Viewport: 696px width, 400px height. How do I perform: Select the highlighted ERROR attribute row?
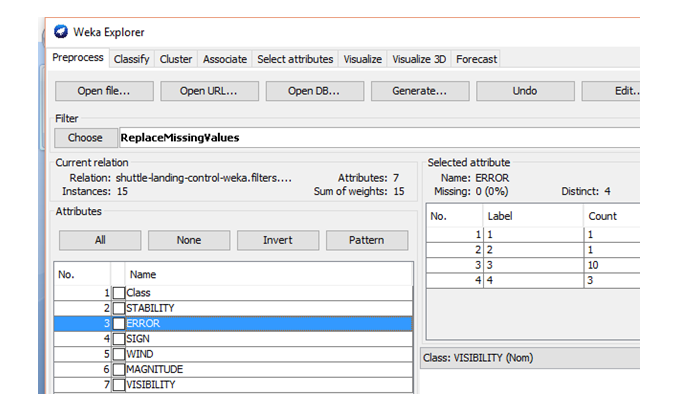[x=233, y=324]
